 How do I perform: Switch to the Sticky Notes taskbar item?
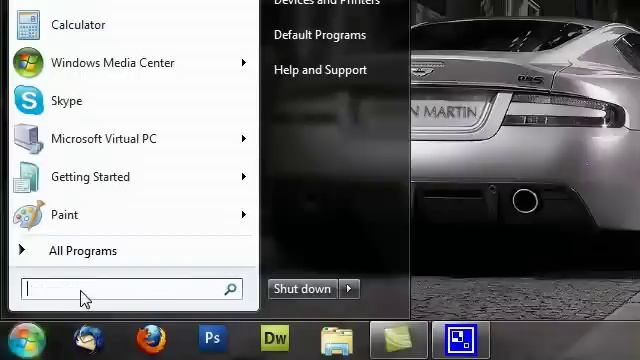tap(399, 340)
